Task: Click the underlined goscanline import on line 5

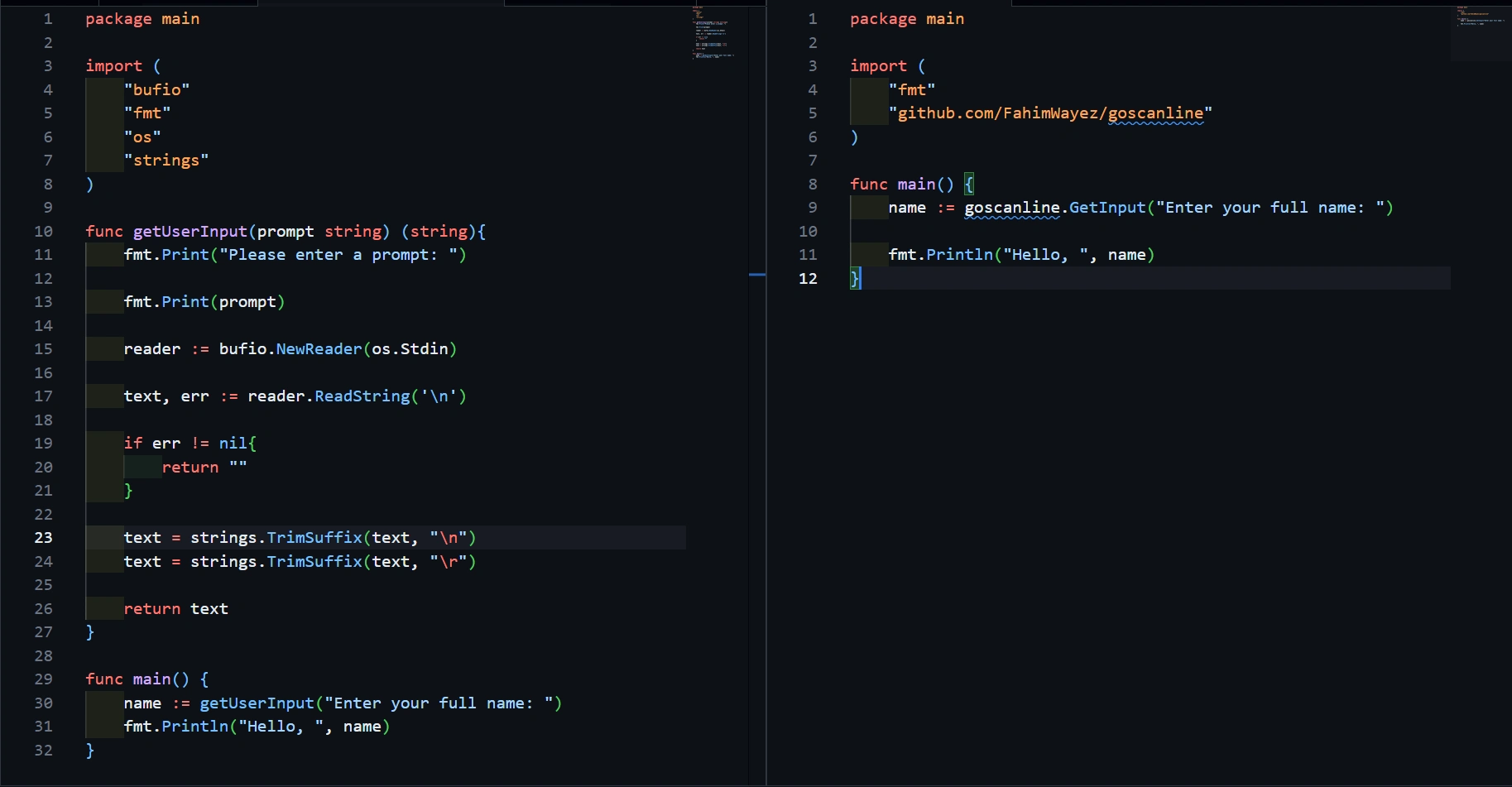Action: (1158, 113)
